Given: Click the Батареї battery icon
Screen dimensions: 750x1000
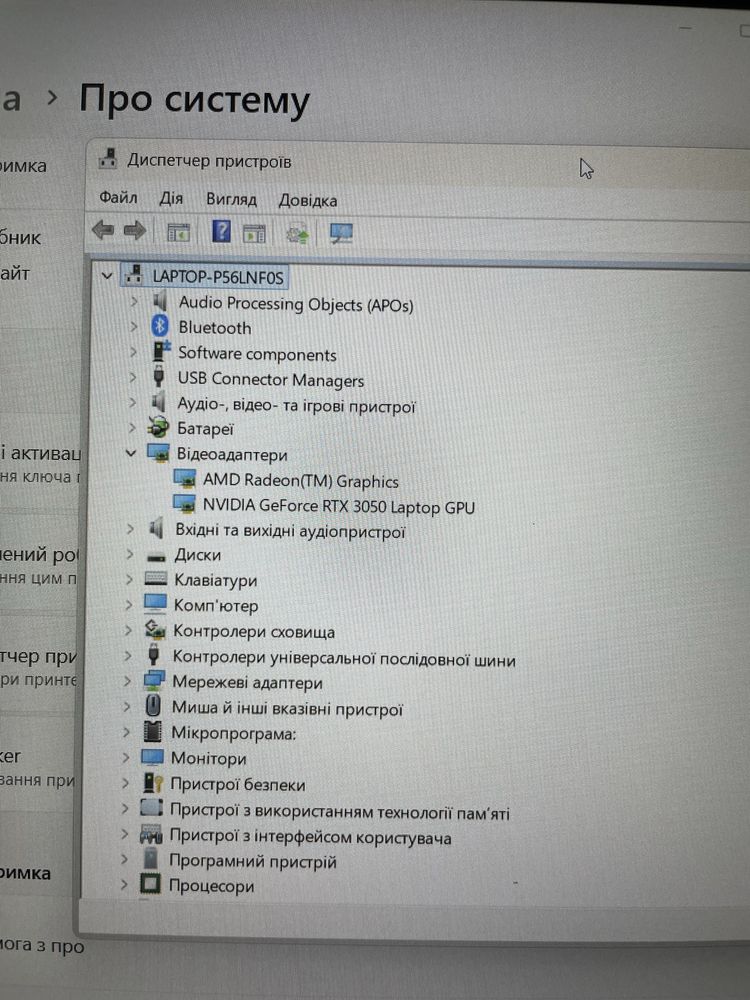Looking at the screenshot, I should [158, 427].
